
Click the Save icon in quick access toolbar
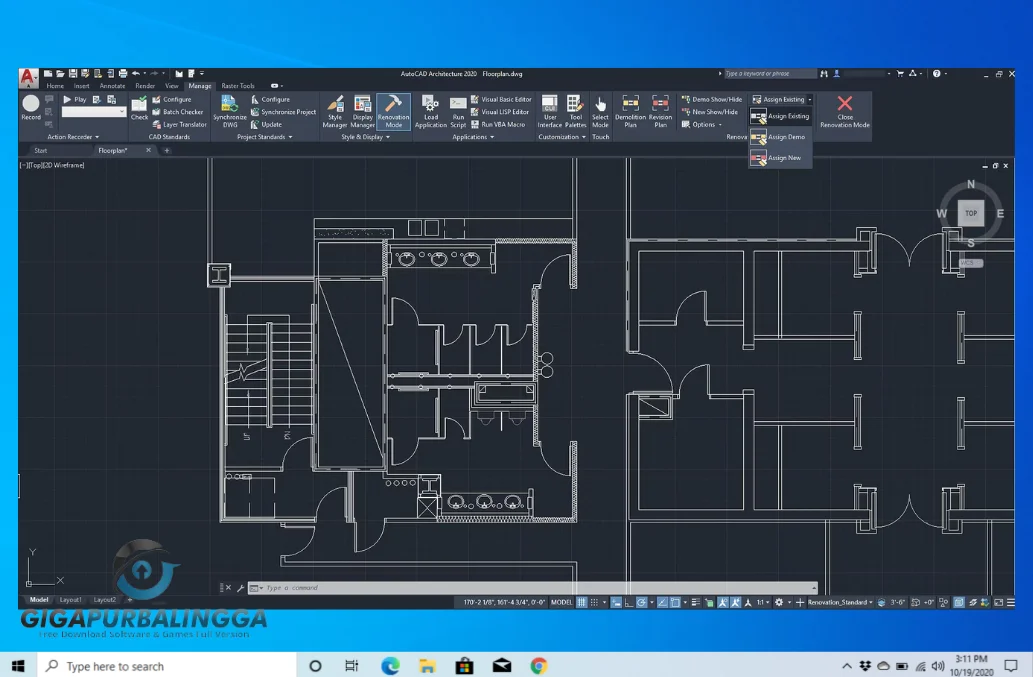(72, 74)
